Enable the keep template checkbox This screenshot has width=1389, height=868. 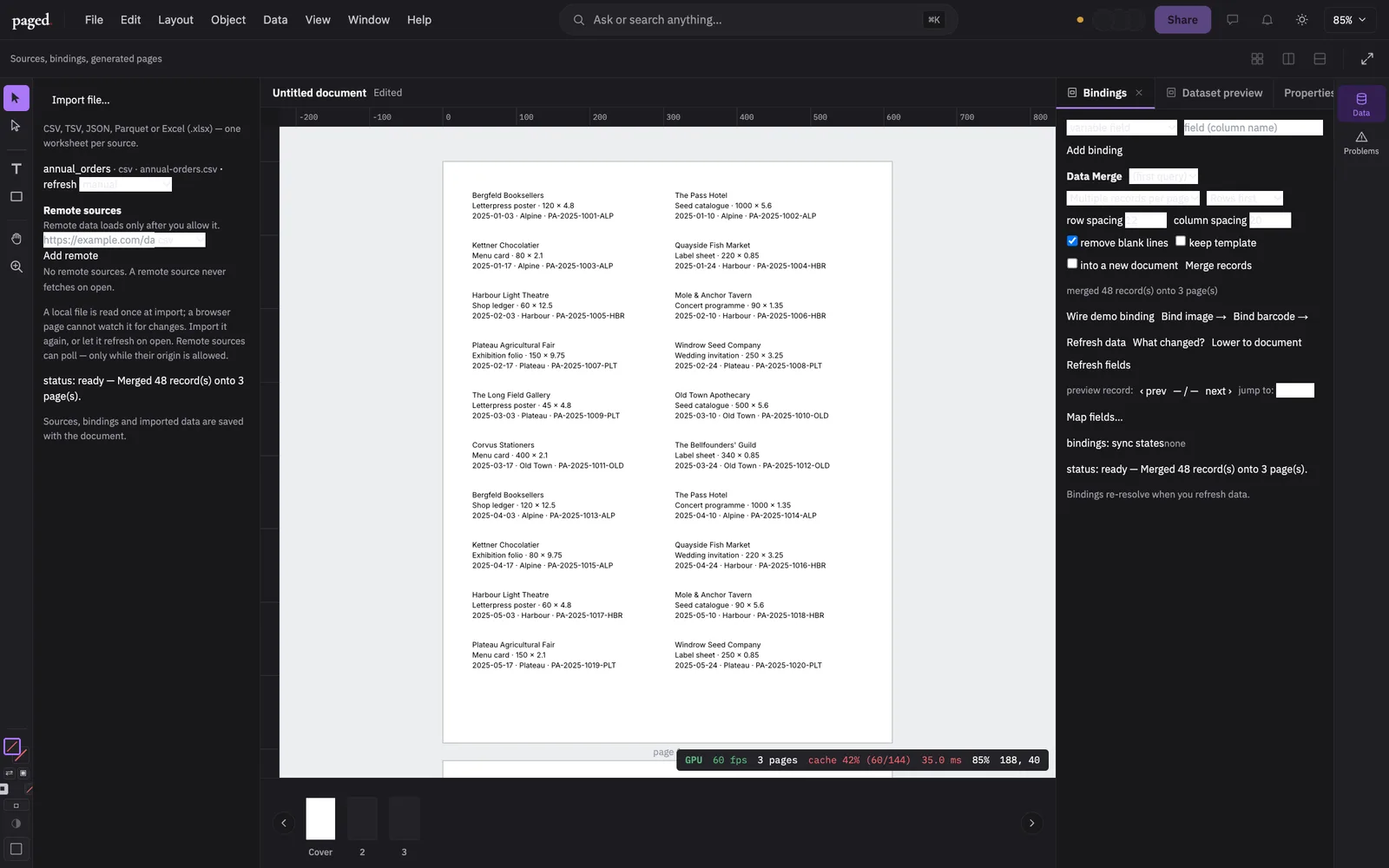click(1181, 241)
